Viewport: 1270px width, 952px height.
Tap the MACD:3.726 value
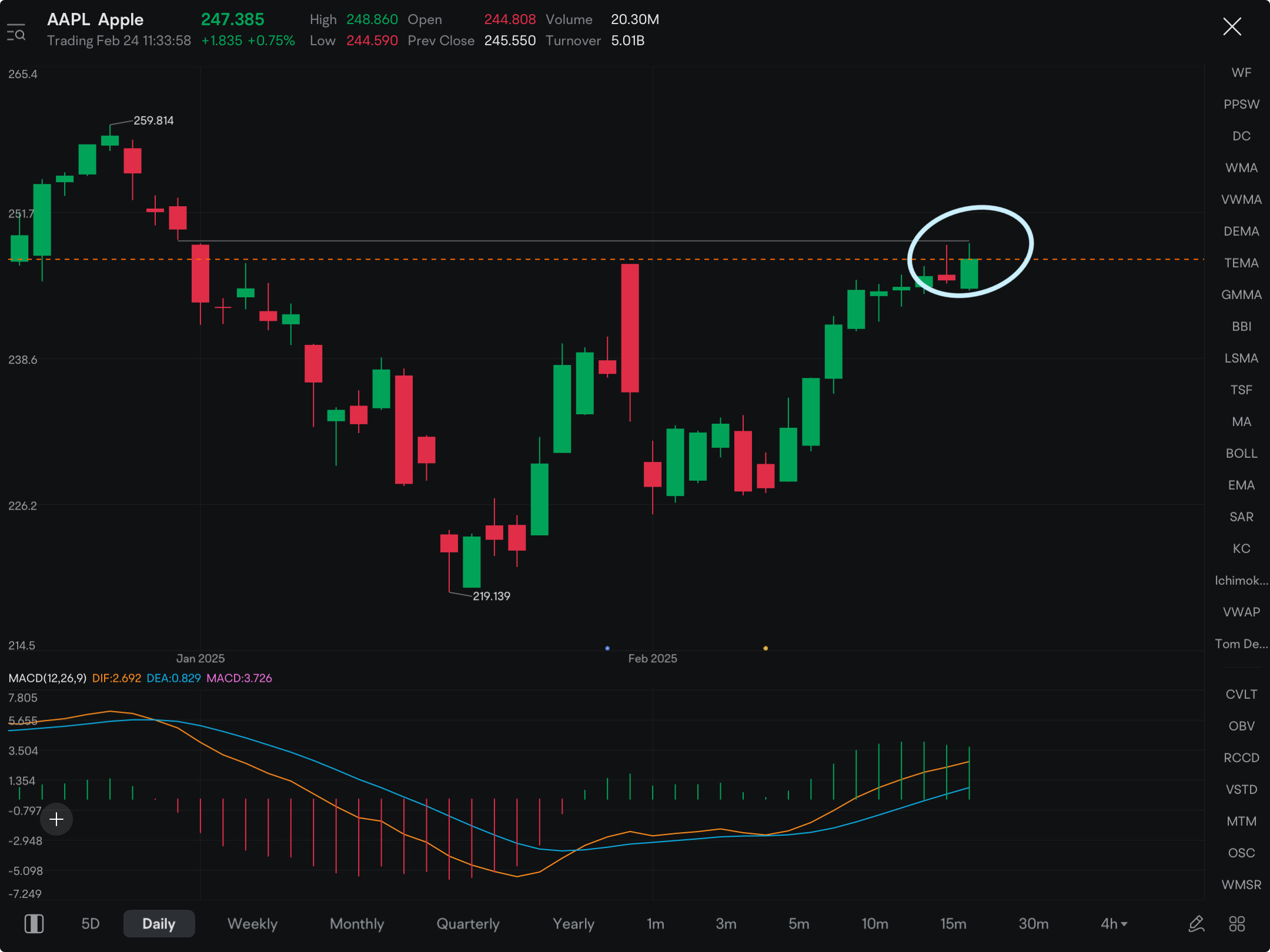point(239,678)
